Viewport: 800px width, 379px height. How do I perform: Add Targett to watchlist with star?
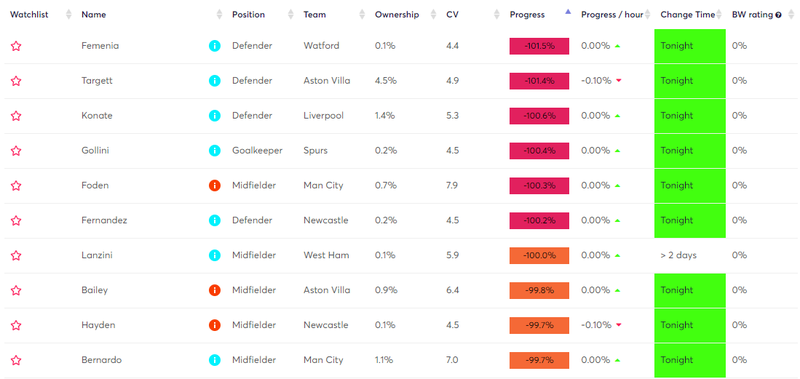(16, 81)
